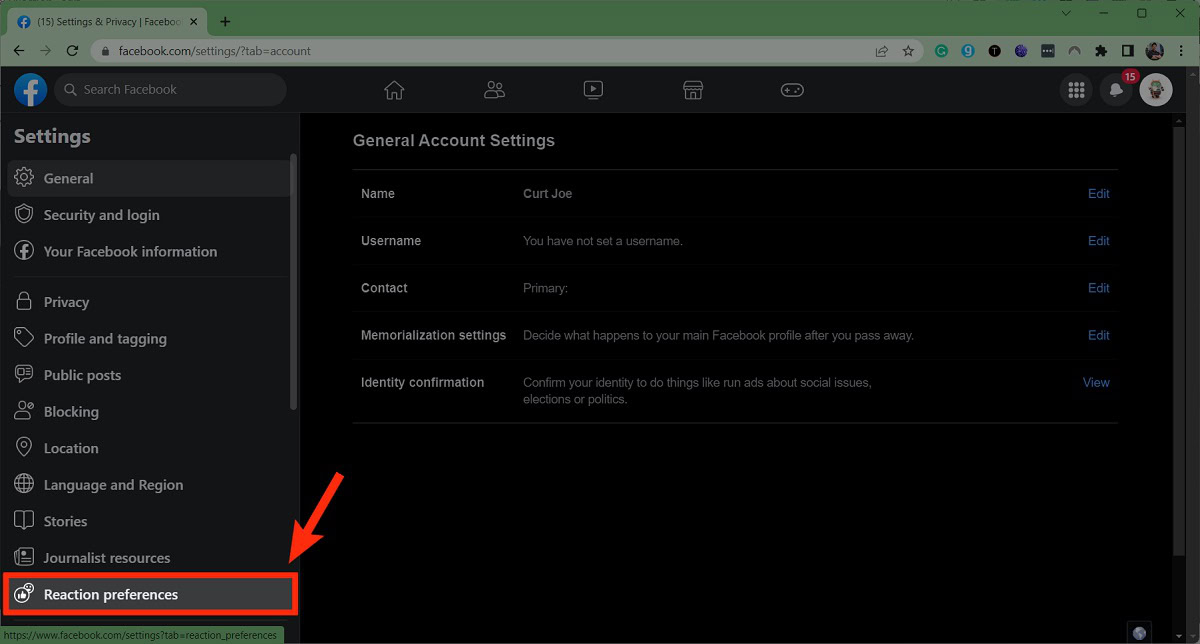1200x644 pixels.
Task: Bookmark this page with the star icon
Action: [908, 51]
